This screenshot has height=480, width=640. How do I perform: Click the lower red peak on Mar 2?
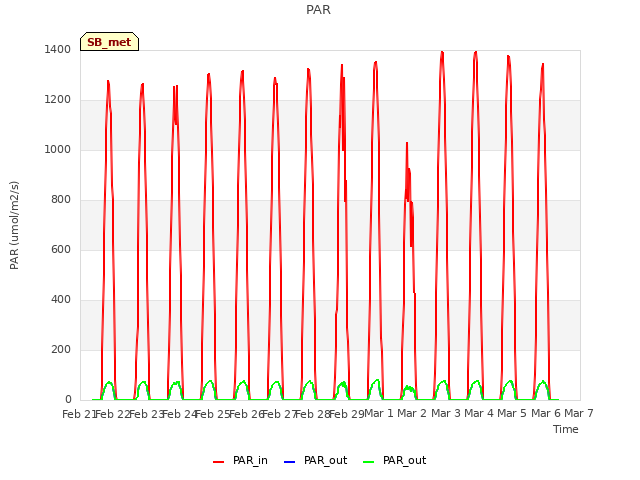407,144
